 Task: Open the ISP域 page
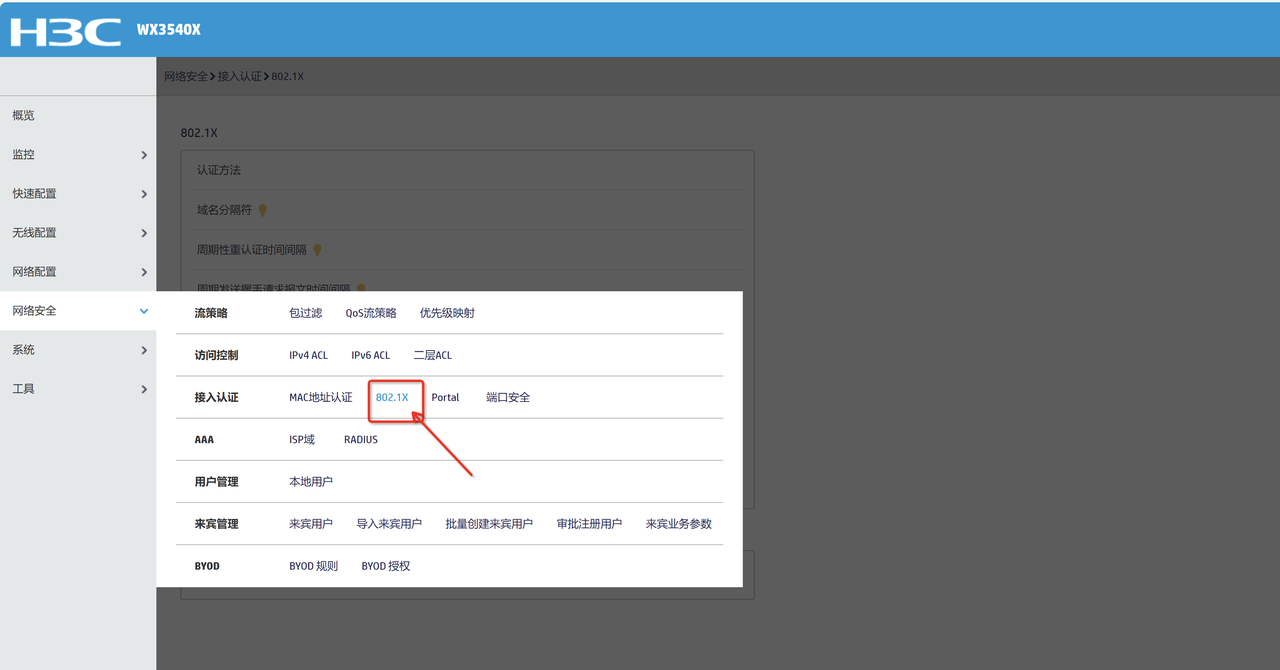[302, 439]
